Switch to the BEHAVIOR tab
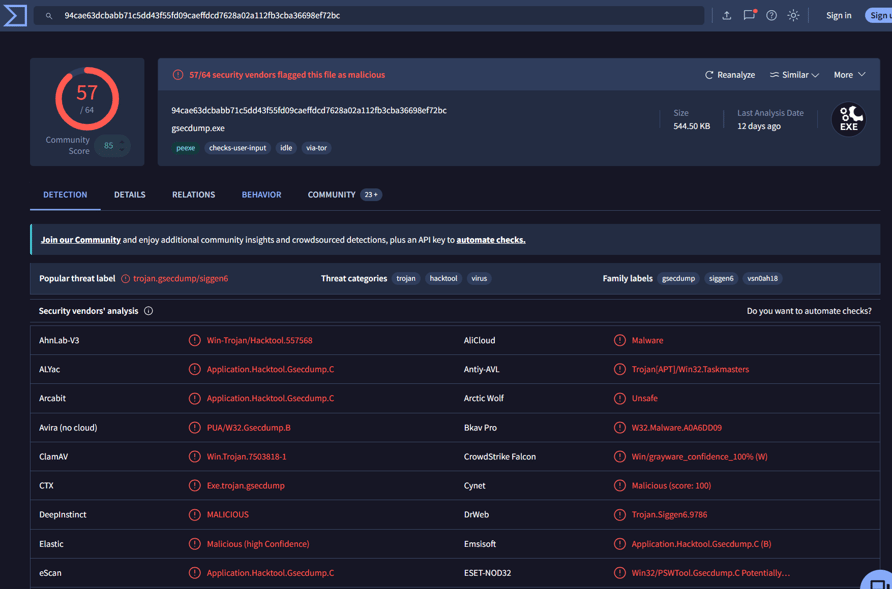This screenshot has height=589, width=892. [x=262, y=195]
